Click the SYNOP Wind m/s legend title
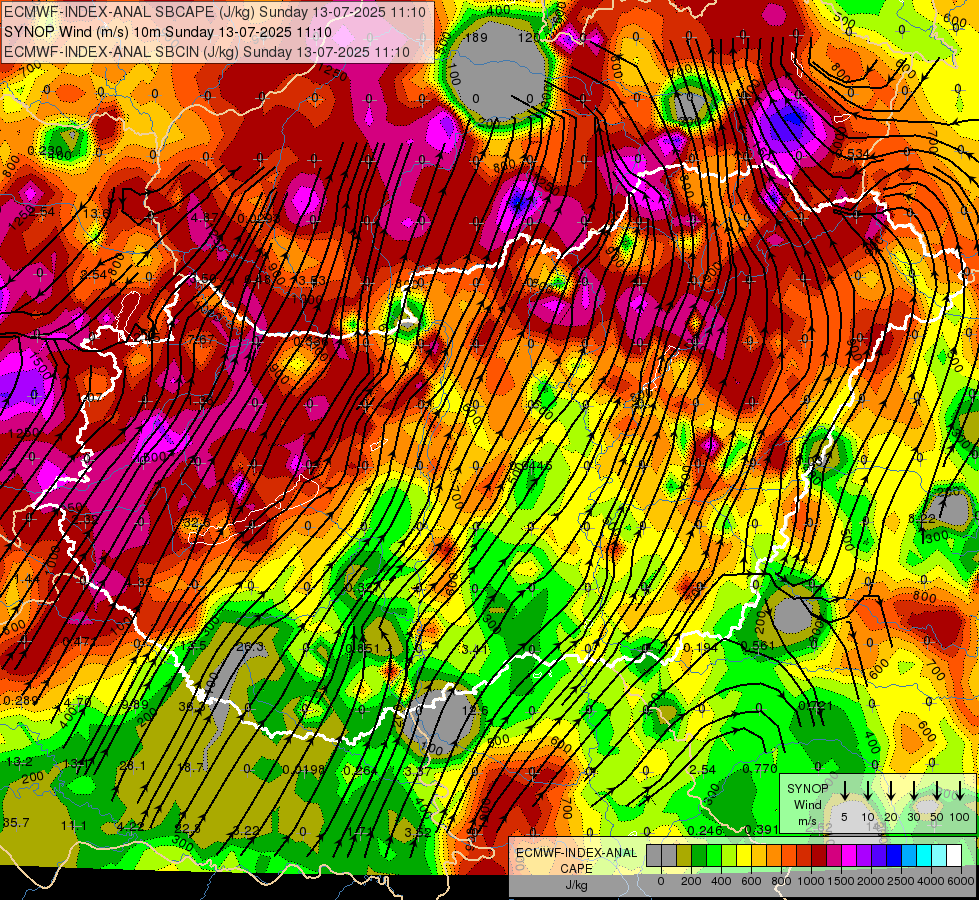The width and height of the screenshot is (979, 900). 807,804
